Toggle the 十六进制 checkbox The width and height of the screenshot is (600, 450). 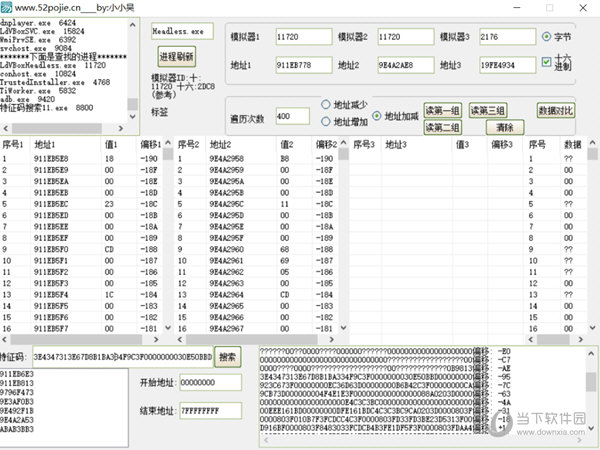[546, 62]
